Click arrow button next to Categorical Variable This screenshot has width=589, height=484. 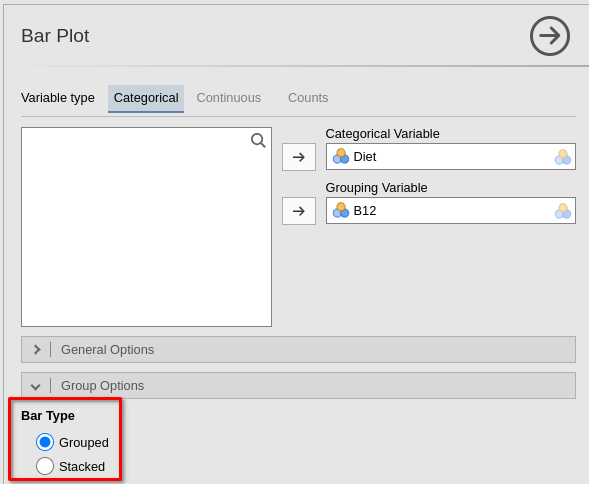299,157
